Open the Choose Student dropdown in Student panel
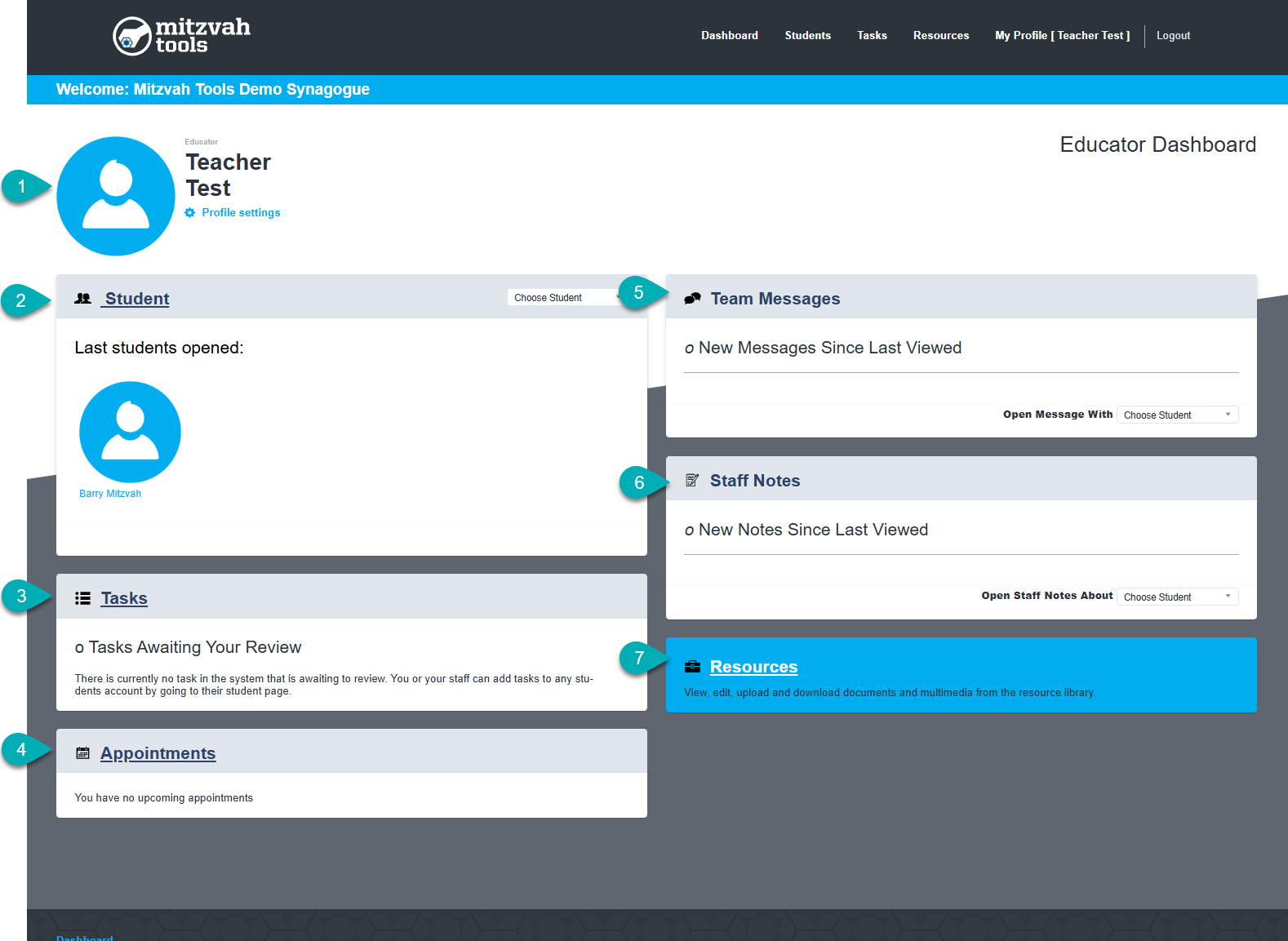Screen dimensions: 1288x941 565,298
